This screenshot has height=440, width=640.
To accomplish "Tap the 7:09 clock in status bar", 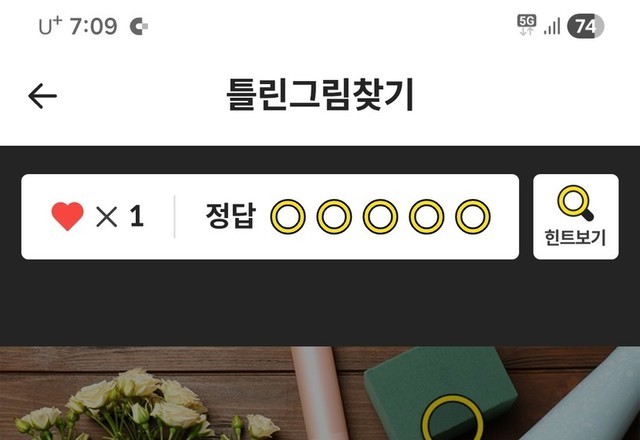I will tap(93, 27).
